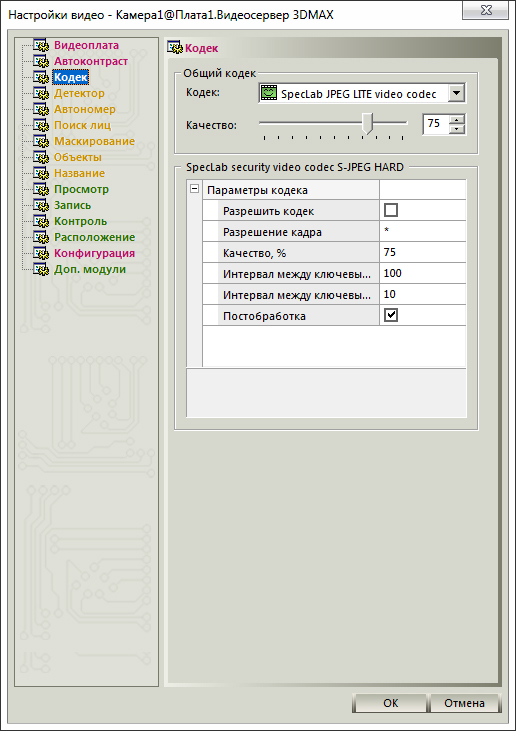Decrease quality with spinner down arrow

pyautogui.click(x=457, y=129)
